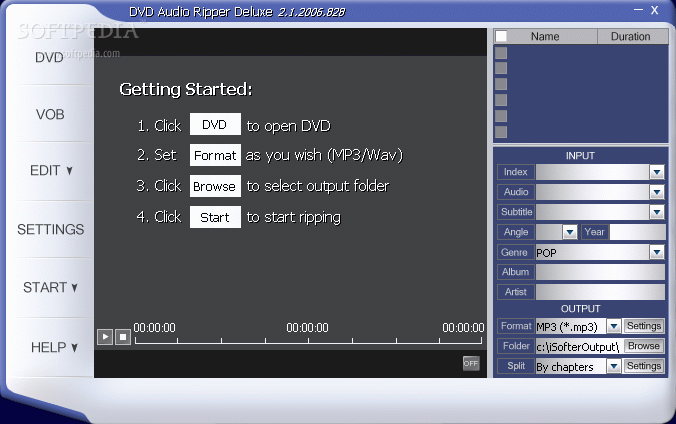Click the Album input field
This screenshot has height=424, width=676.
coord(600,272)
